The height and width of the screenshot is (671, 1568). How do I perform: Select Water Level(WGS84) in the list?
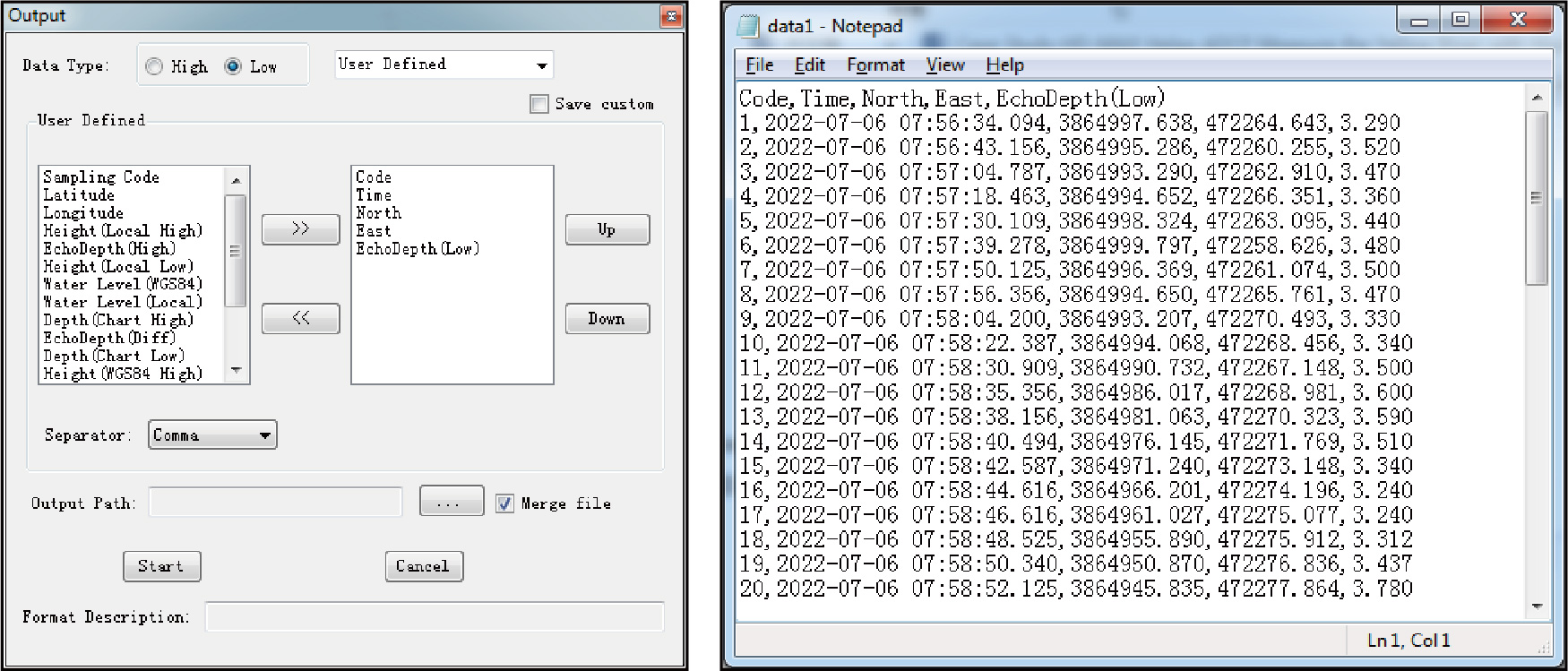pos(123,284)
